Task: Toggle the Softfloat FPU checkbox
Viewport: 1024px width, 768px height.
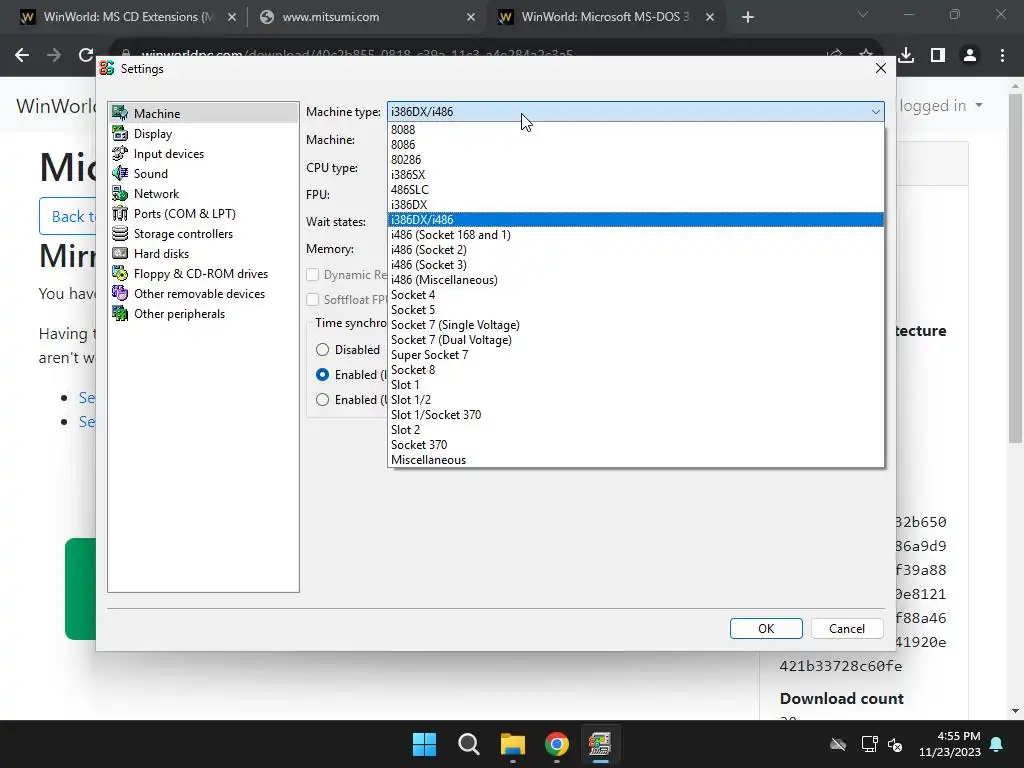Action: pos(313,299)
